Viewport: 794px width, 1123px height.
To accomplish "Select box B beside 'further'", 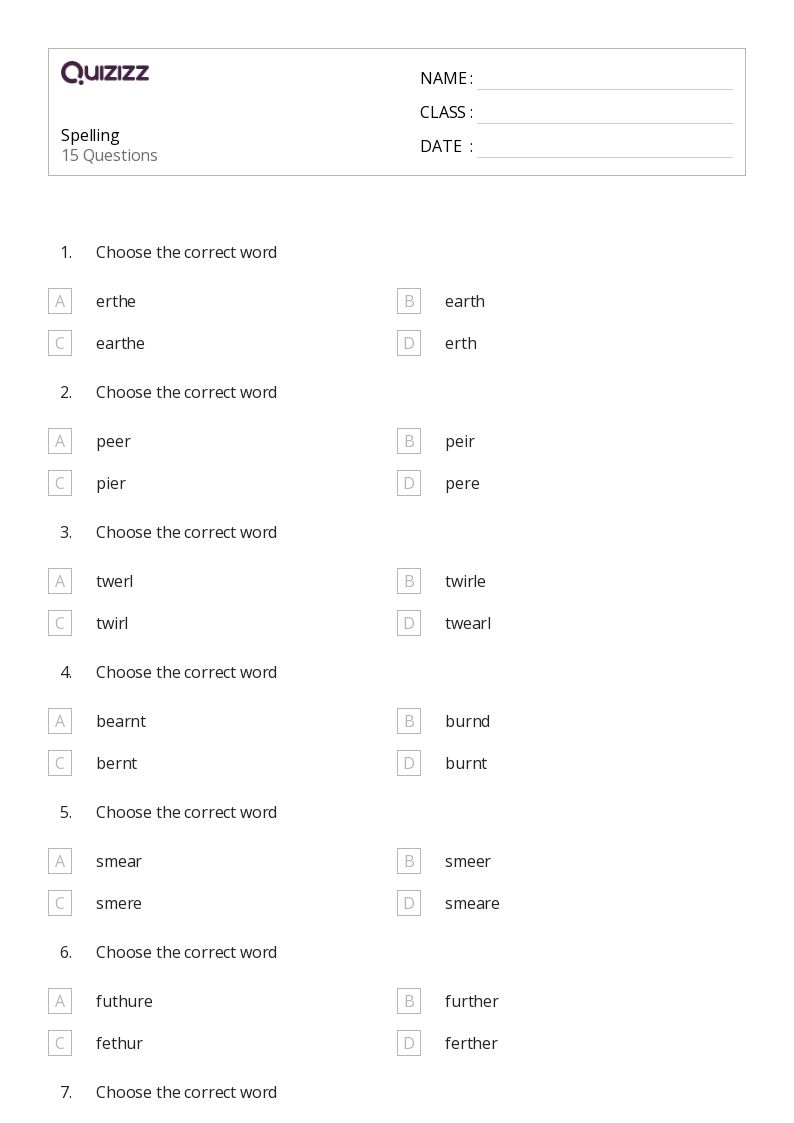I will [409, 1001].
